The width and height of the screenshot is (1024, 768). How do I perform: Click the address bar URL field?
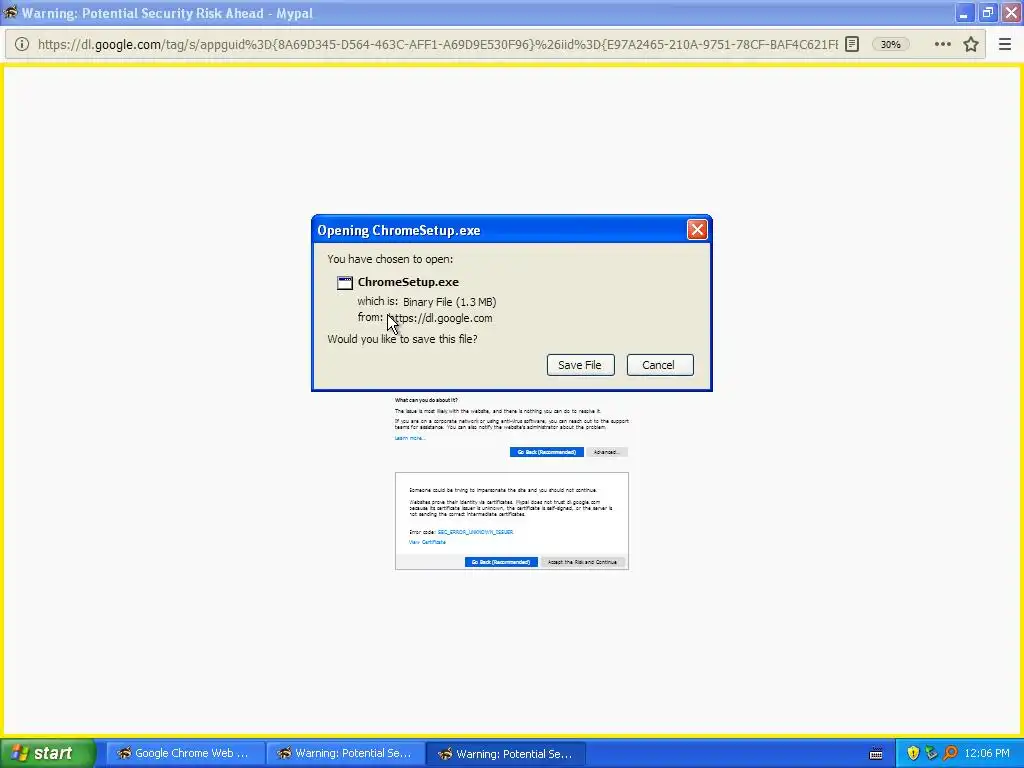[x=438, y=44]
